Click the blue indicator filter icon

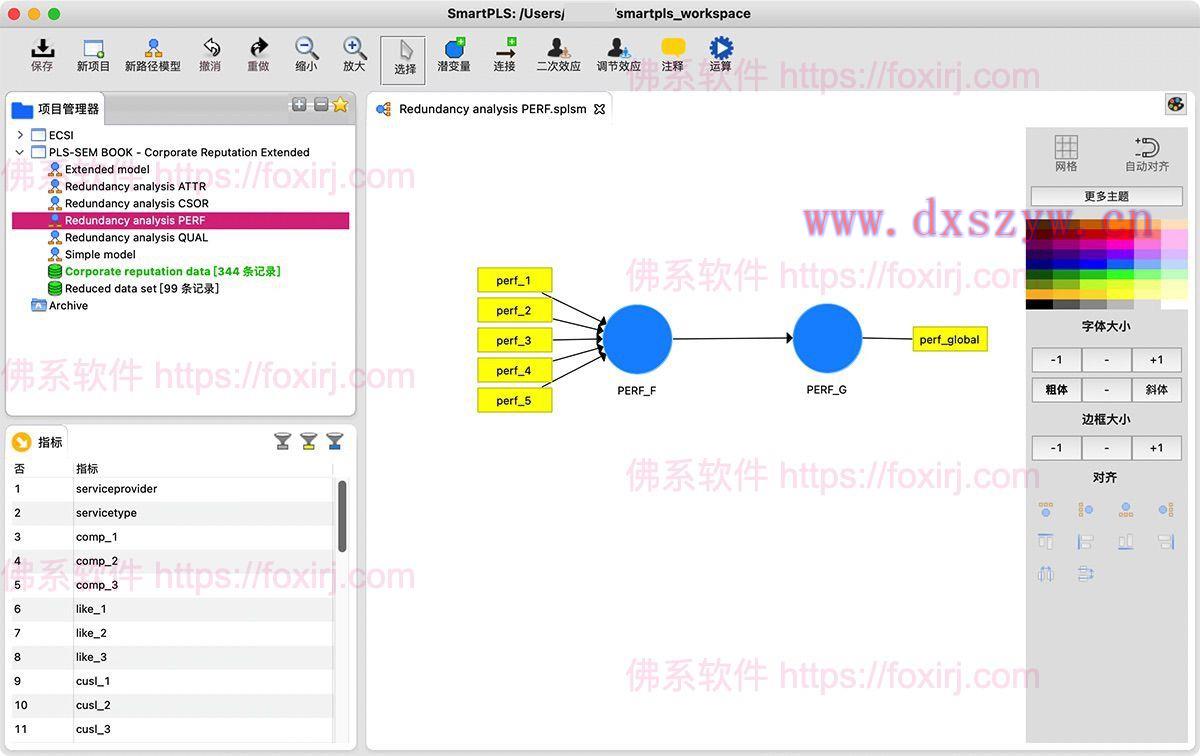coord(335,441)
